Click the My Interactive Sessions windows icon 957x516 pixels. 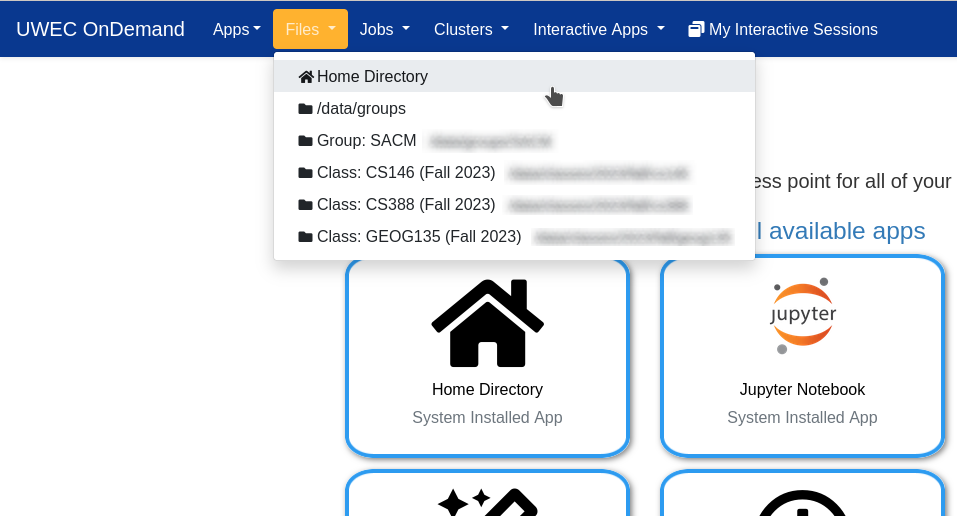696,30
